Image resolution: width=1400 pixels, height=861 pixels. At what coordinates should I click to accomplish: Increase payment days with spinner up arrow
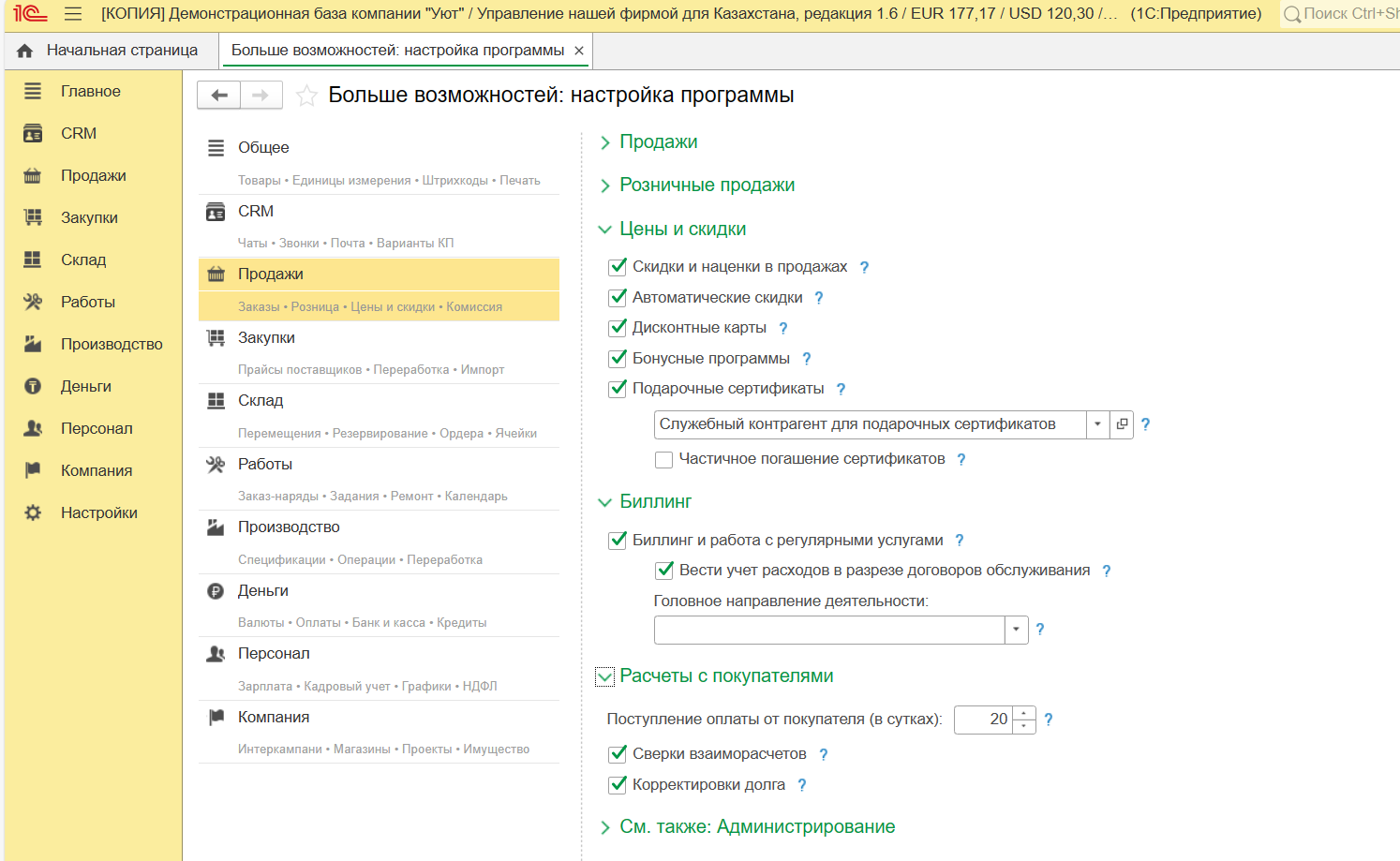pos(1024,714)
